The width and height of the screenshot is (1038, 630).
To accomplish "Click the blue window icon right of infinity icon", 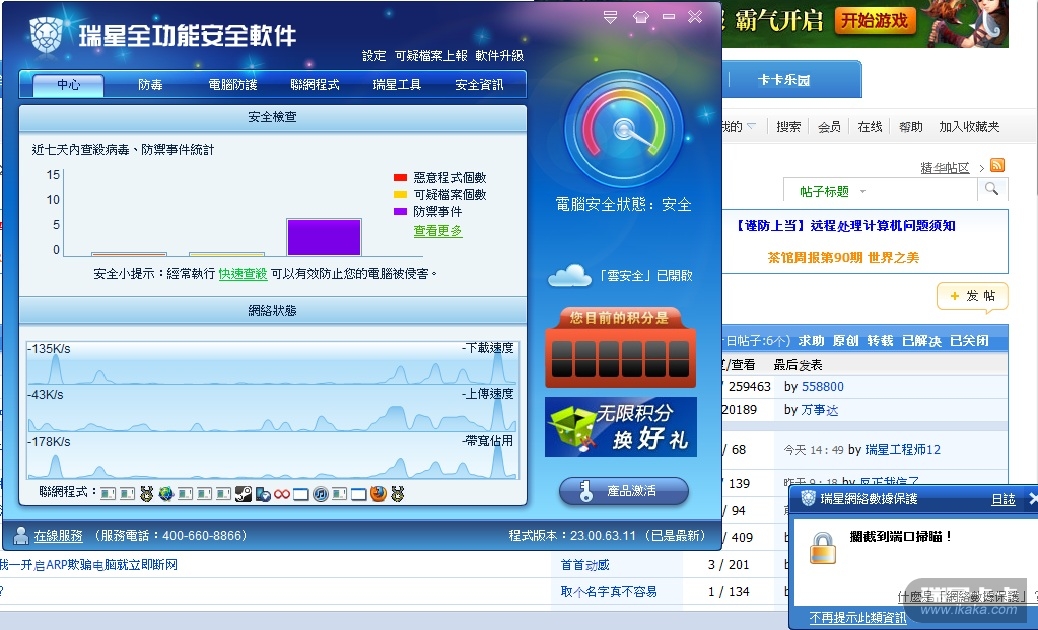I will click(301, 494).
